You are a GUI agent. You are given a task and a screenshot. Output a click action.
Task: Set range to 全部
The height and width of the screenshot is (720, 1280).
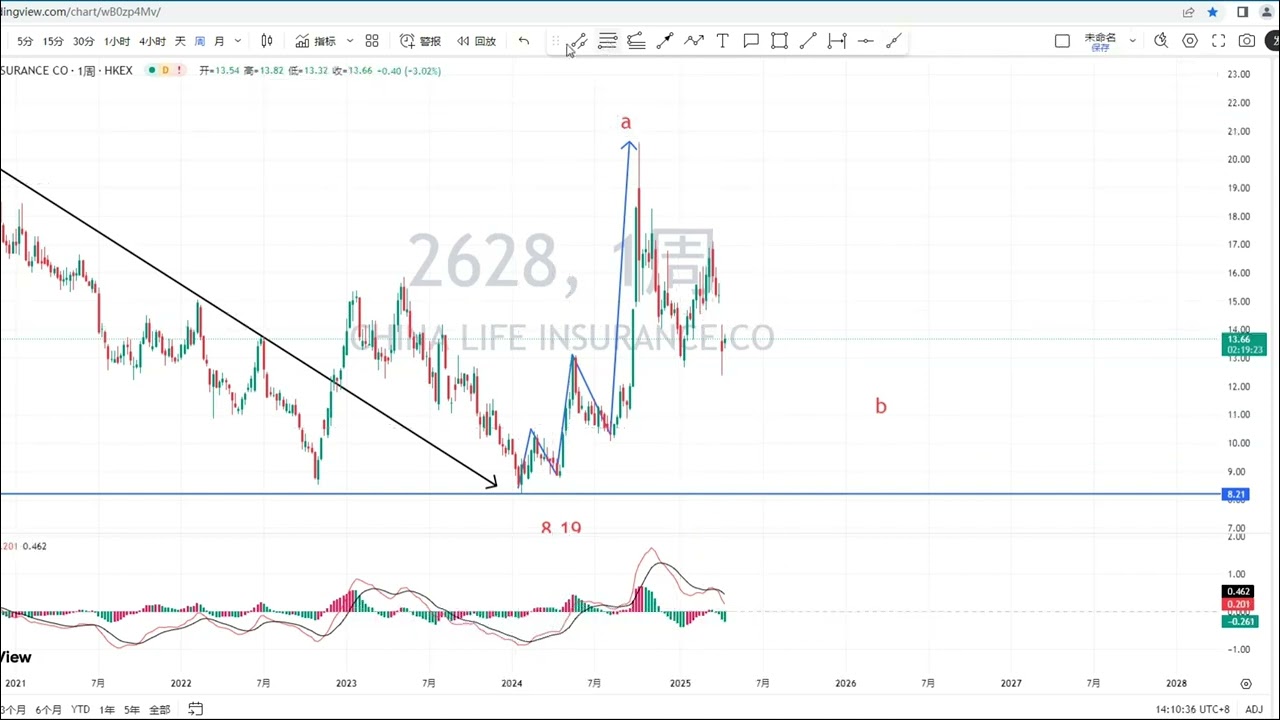tap(159, 709)
